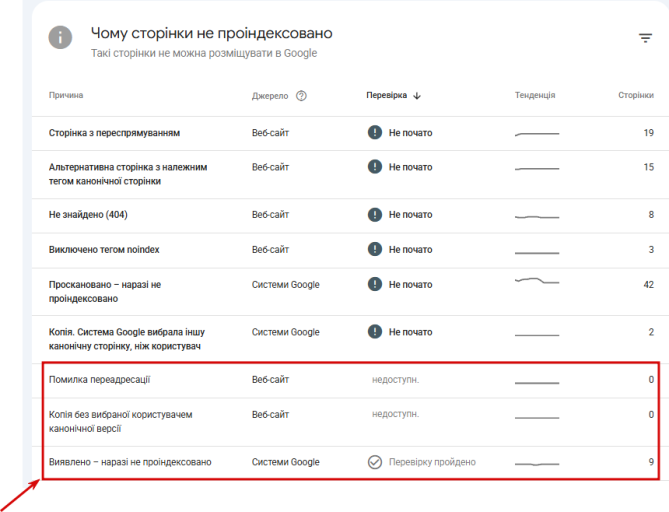The width and height of the screenshot is (669, 512).
Task: Open Проскановано – наразі не проіндексовано reason
Action: click(x=105, y=291)
